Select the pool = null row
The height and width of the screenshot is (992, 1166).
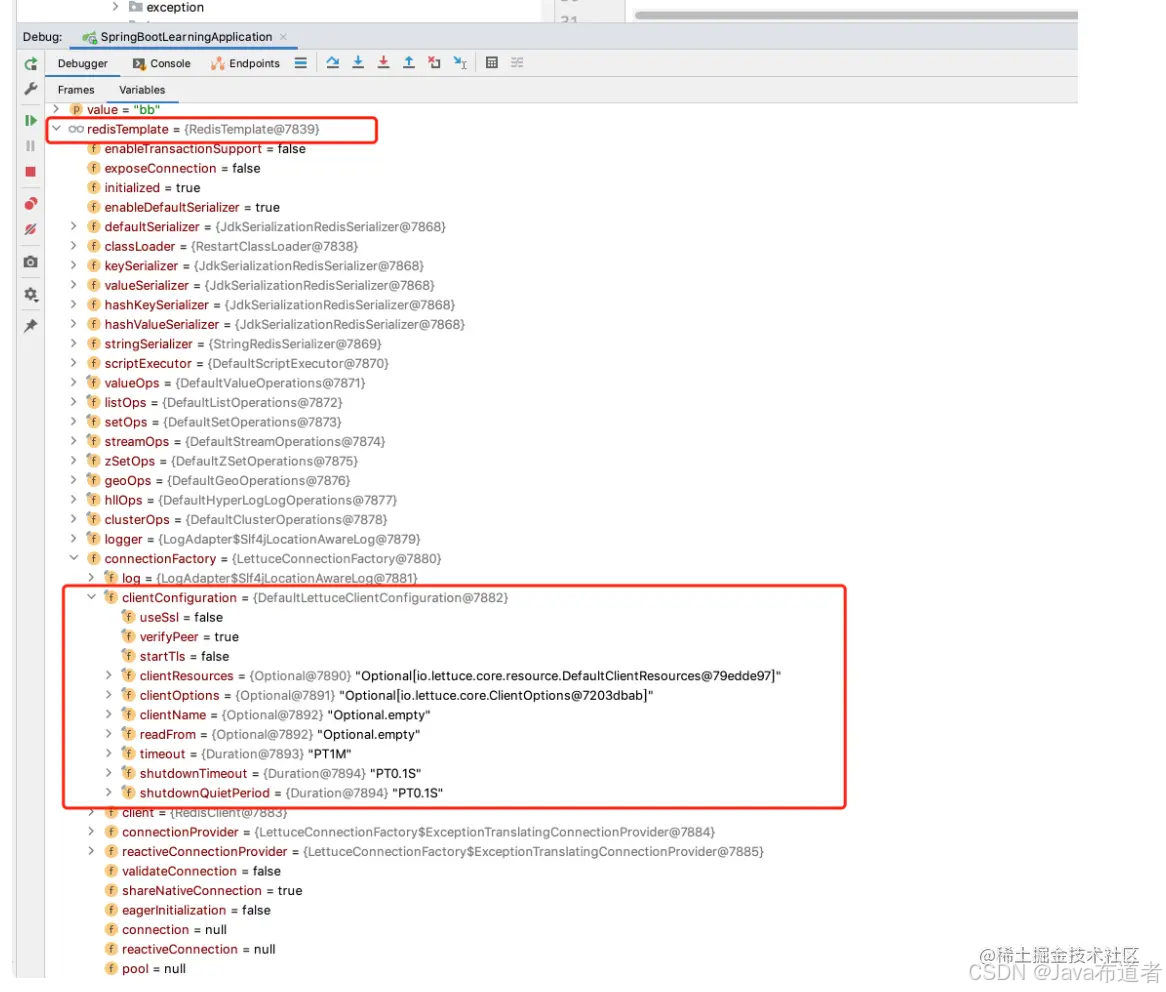(145, 968)
